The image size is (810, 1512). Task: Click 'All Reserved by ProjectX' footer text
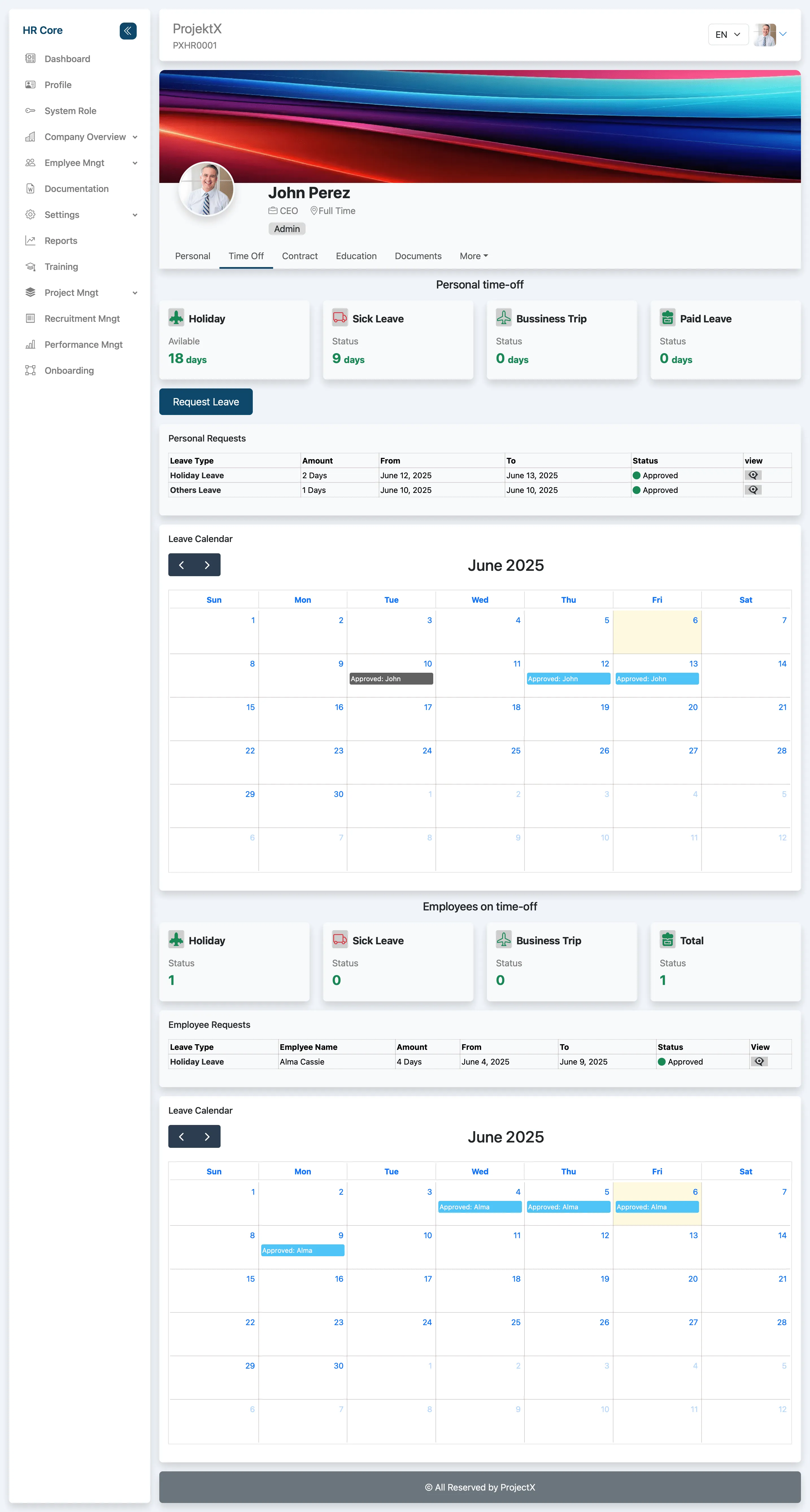(480, 1487)
